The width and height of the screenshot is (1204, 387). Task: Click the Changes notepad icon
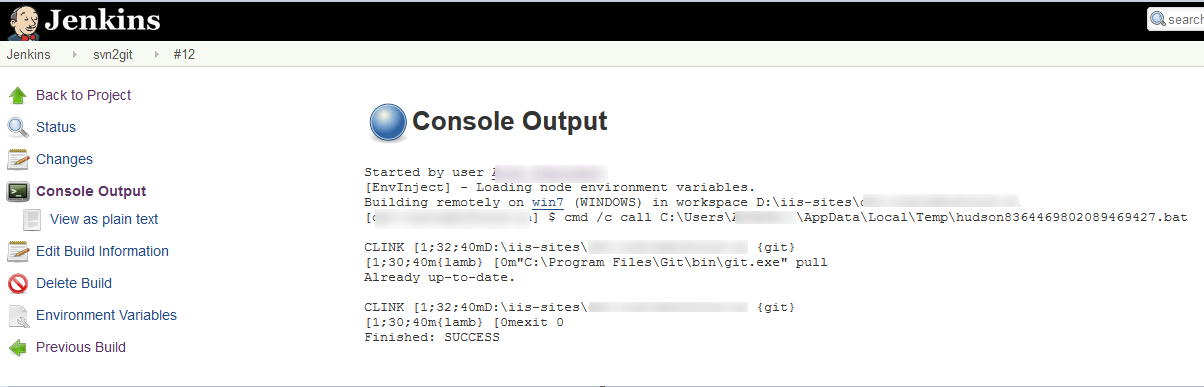18,160
